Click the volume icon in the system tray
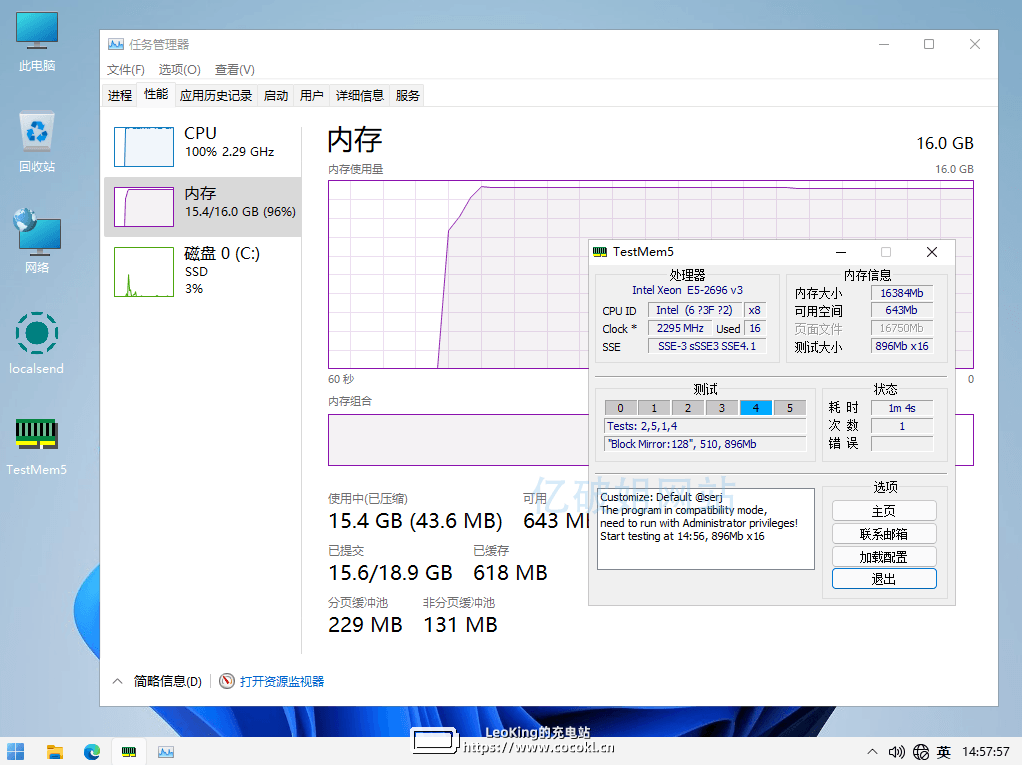 point(897,752)
